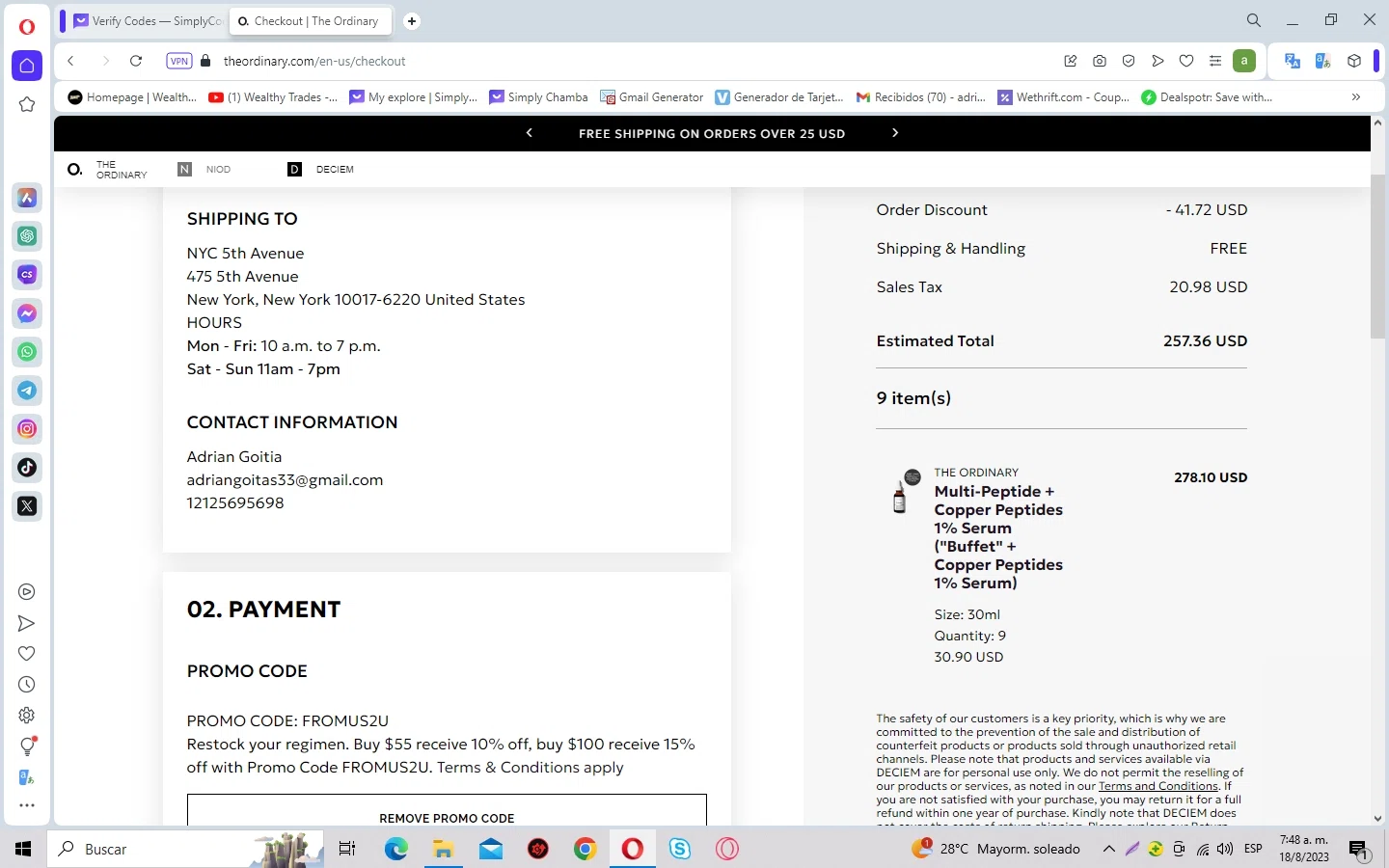The image size is (1389, 868).
Task: Open bookmarks heart in sidebar
Action: pos(27,654)
